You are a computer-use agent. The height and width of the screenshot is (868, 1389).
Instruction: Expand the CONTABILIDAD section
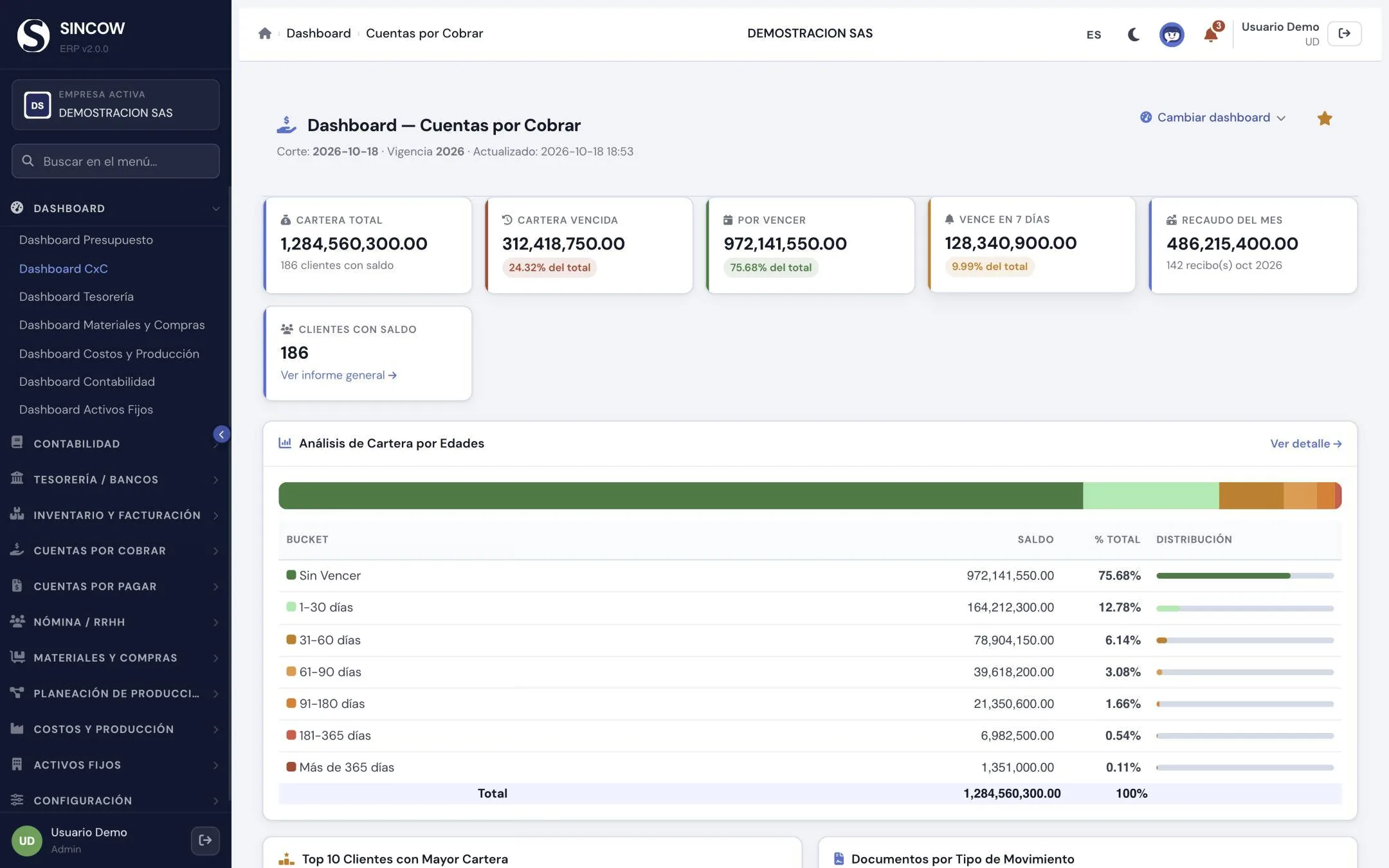click(116, 444)
